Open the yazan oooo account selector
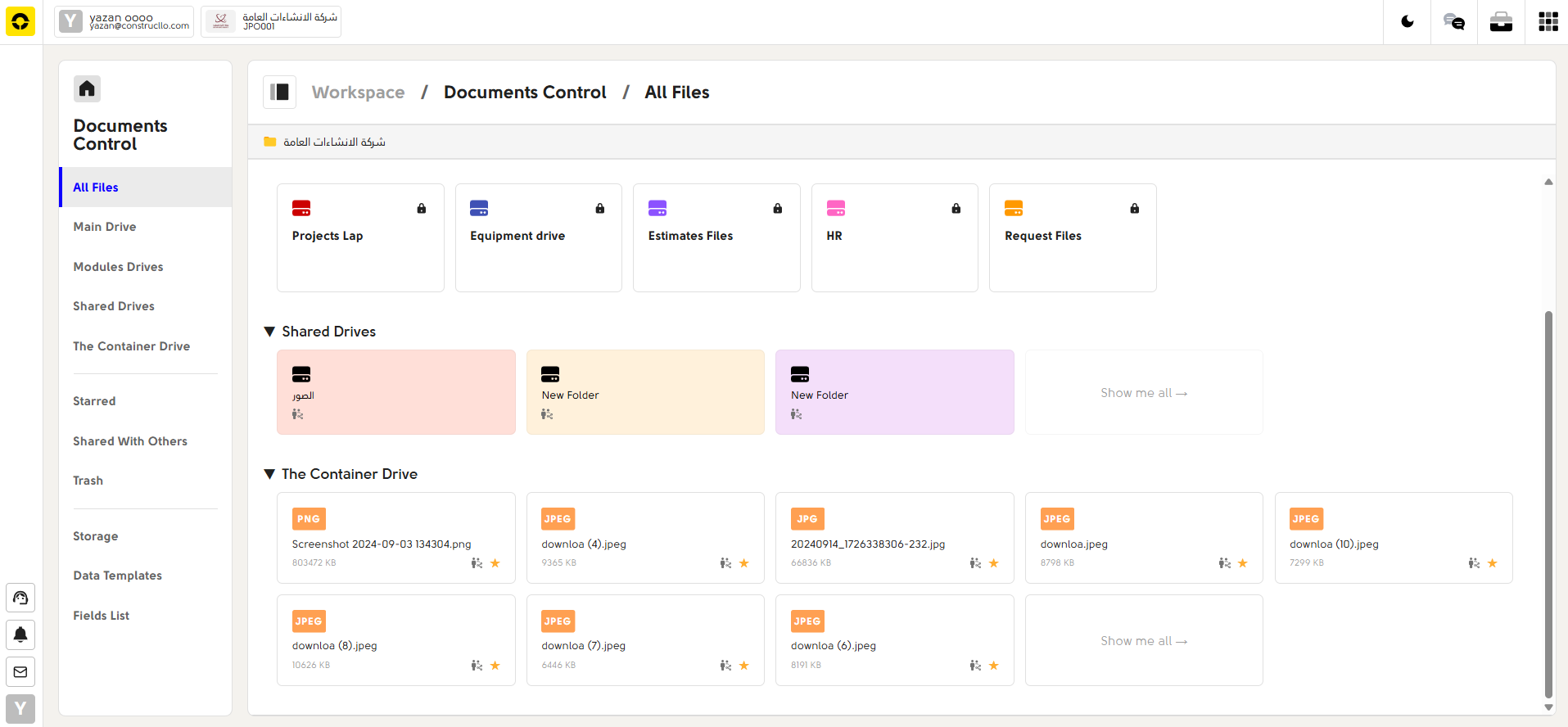This screenshot has height=727, width=1568. point(124,21)
